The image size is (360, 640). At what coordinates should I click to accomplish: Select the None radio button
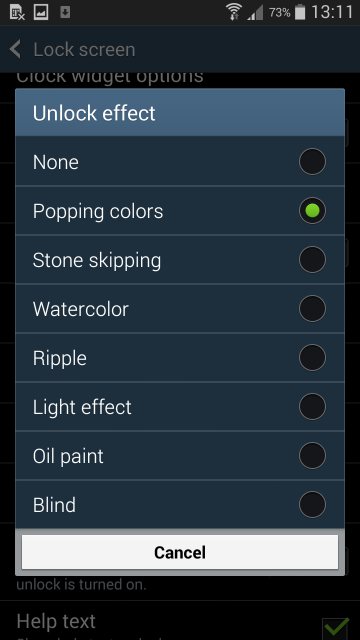click(312, 162)
